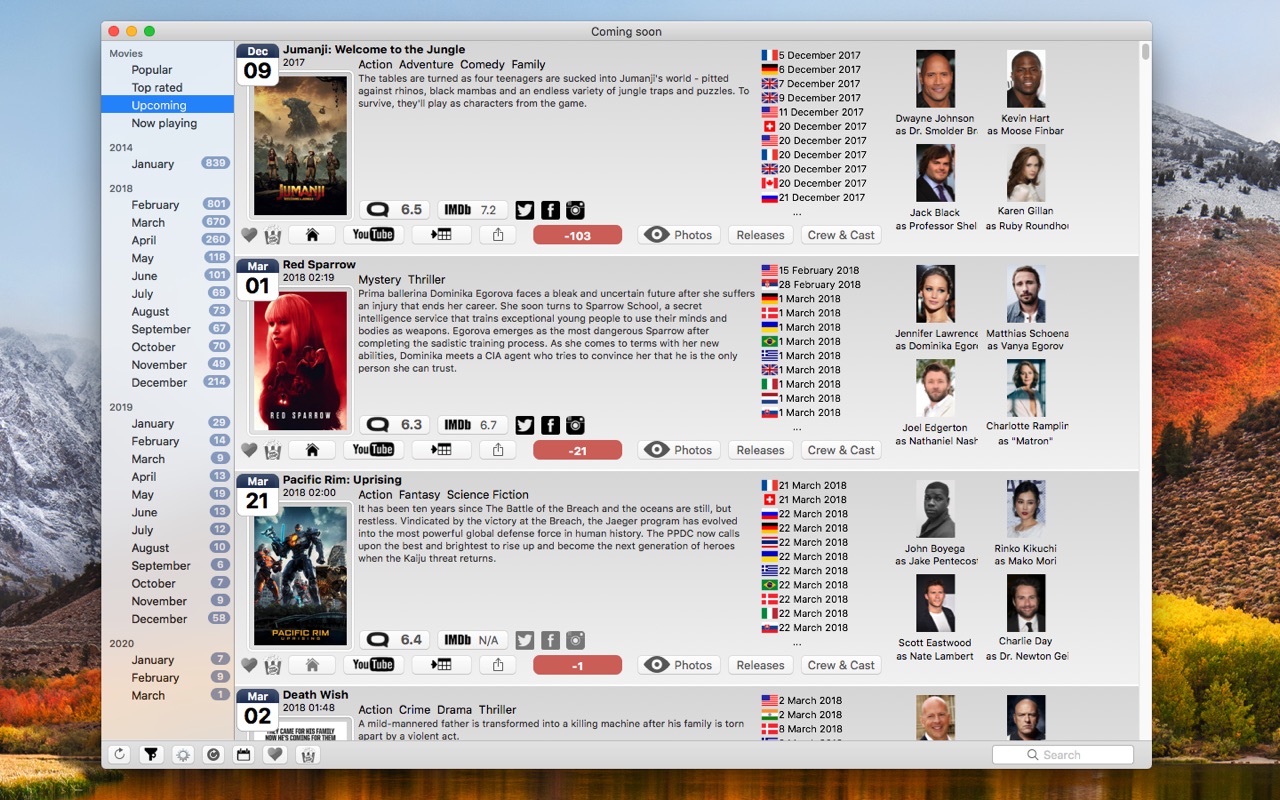Image resolution: width=1280 pixels, height=800 pixels.
Task: Mark Red Sparrow watched with popcorn toggle
Action: pos(272,450)
